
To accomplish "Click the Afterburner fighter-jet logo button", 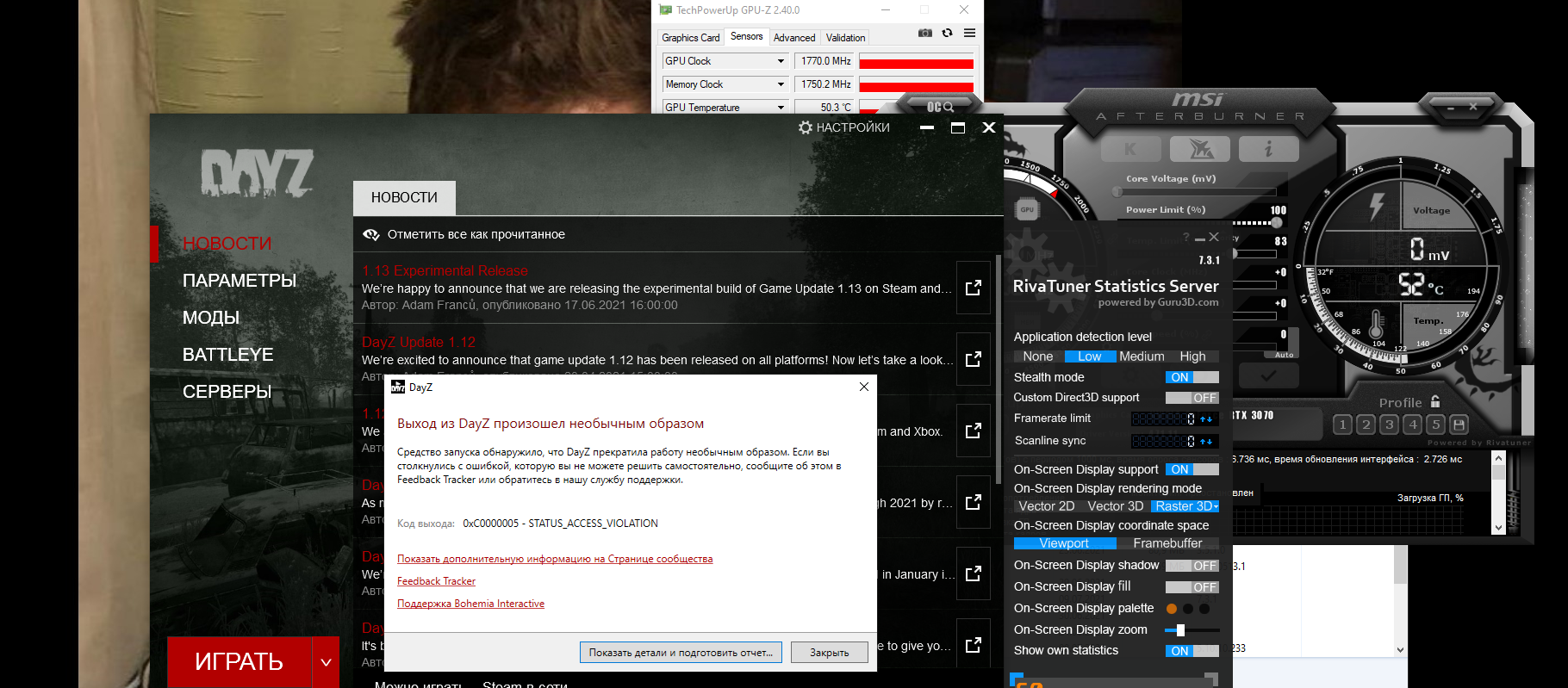I will (1200, 149).
